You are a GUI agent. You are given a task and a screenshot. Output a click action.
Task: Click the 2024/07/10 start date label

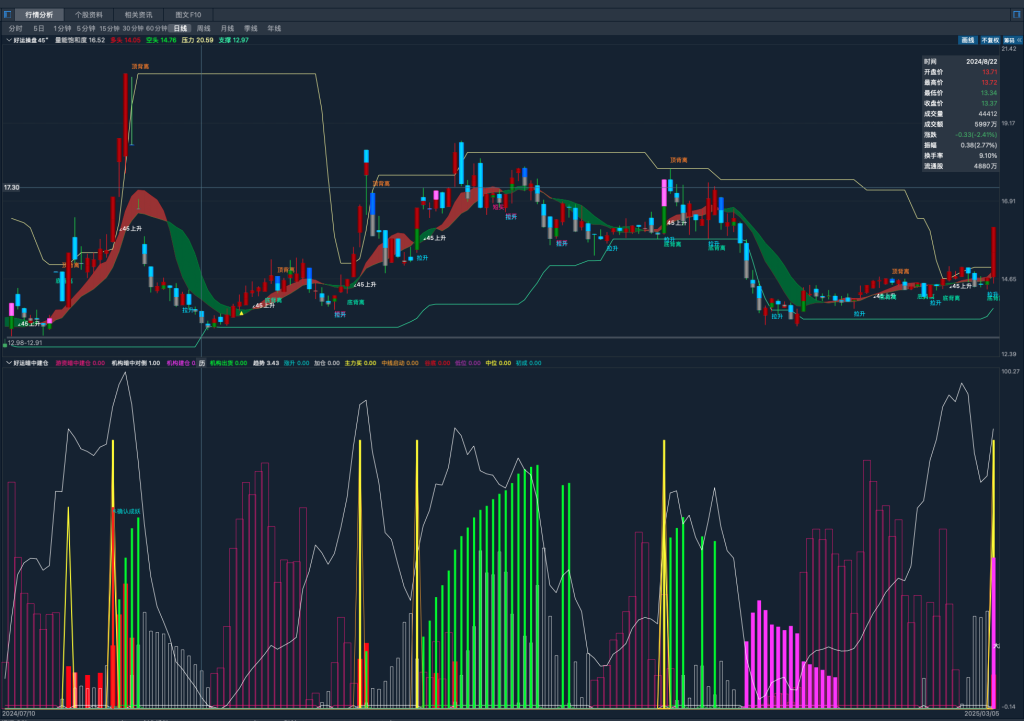click(19, 714)
